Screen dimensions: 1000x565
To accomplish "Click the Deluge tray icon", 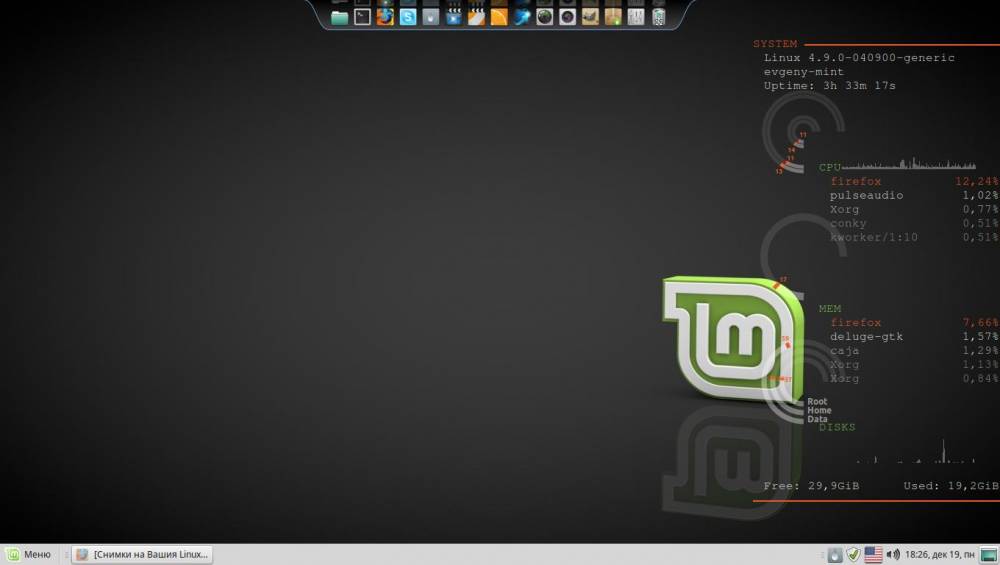I will (835, 555).
